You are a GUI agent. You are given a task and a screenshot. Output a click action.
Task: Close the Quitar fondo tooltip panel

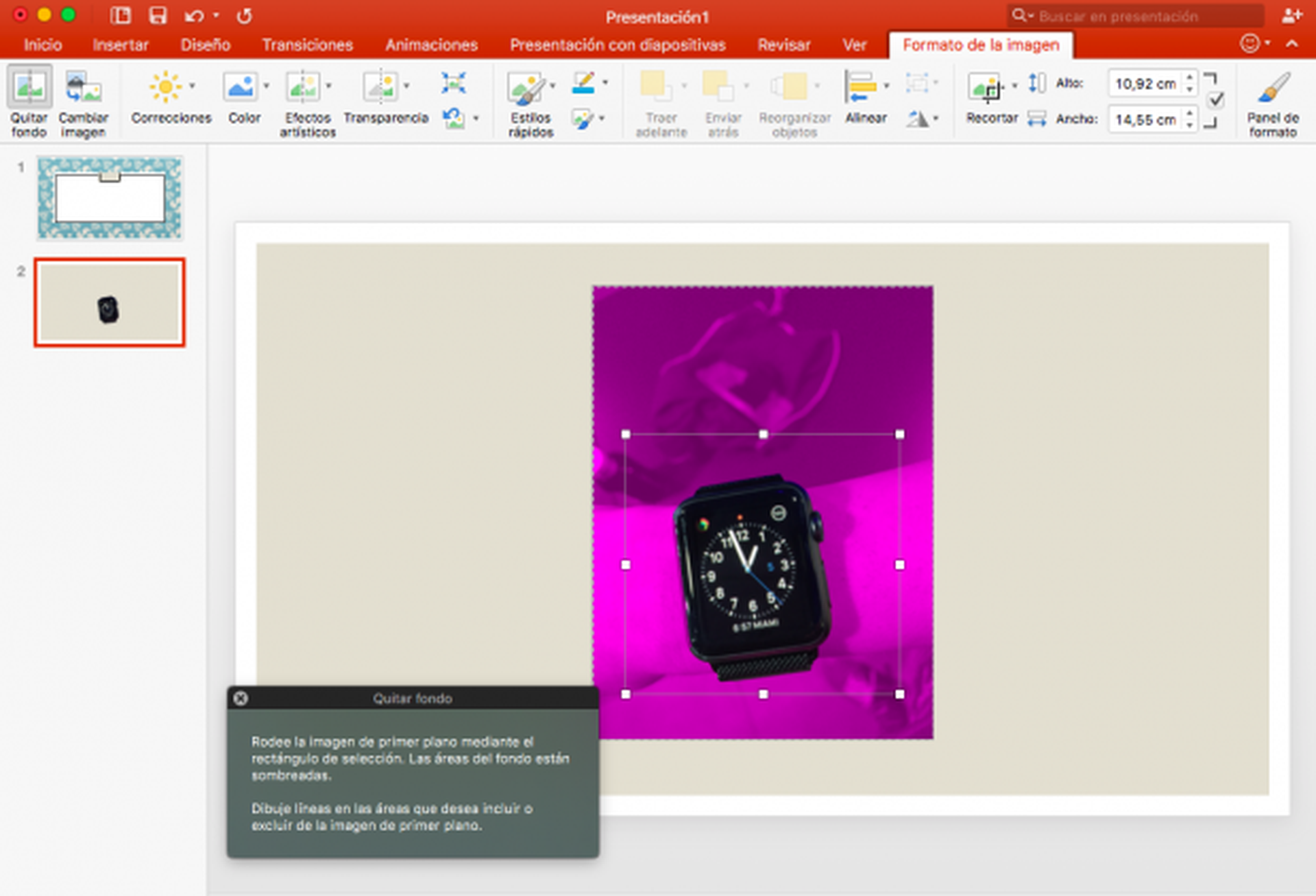241,698
